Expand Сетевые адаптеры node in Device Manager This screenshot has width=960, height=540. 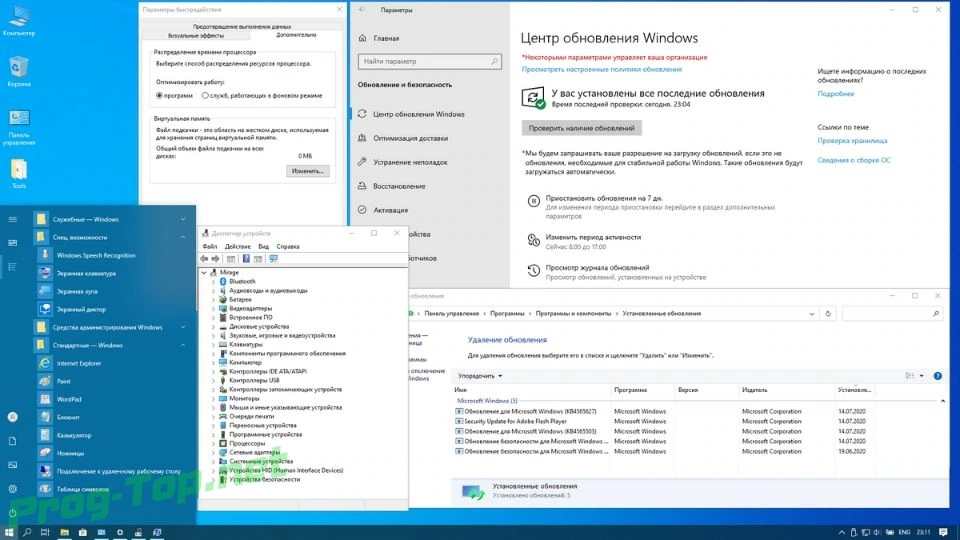[214, 452]
